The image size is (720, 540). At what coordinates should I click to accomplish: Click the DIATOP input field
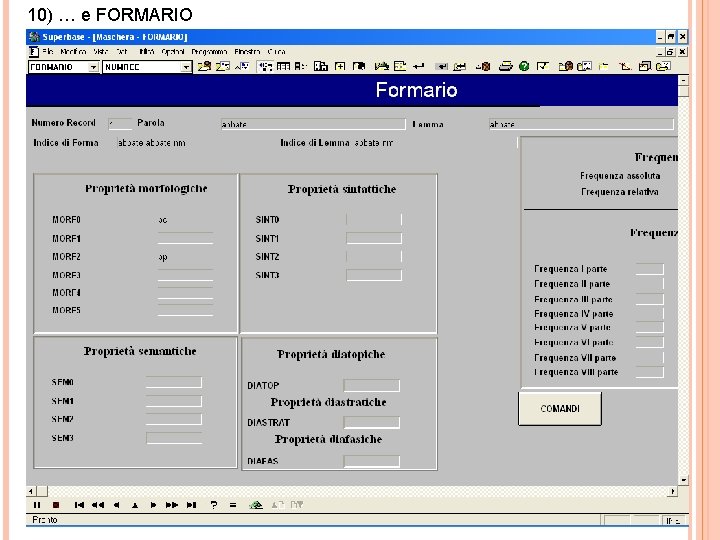tap(371, 385)
